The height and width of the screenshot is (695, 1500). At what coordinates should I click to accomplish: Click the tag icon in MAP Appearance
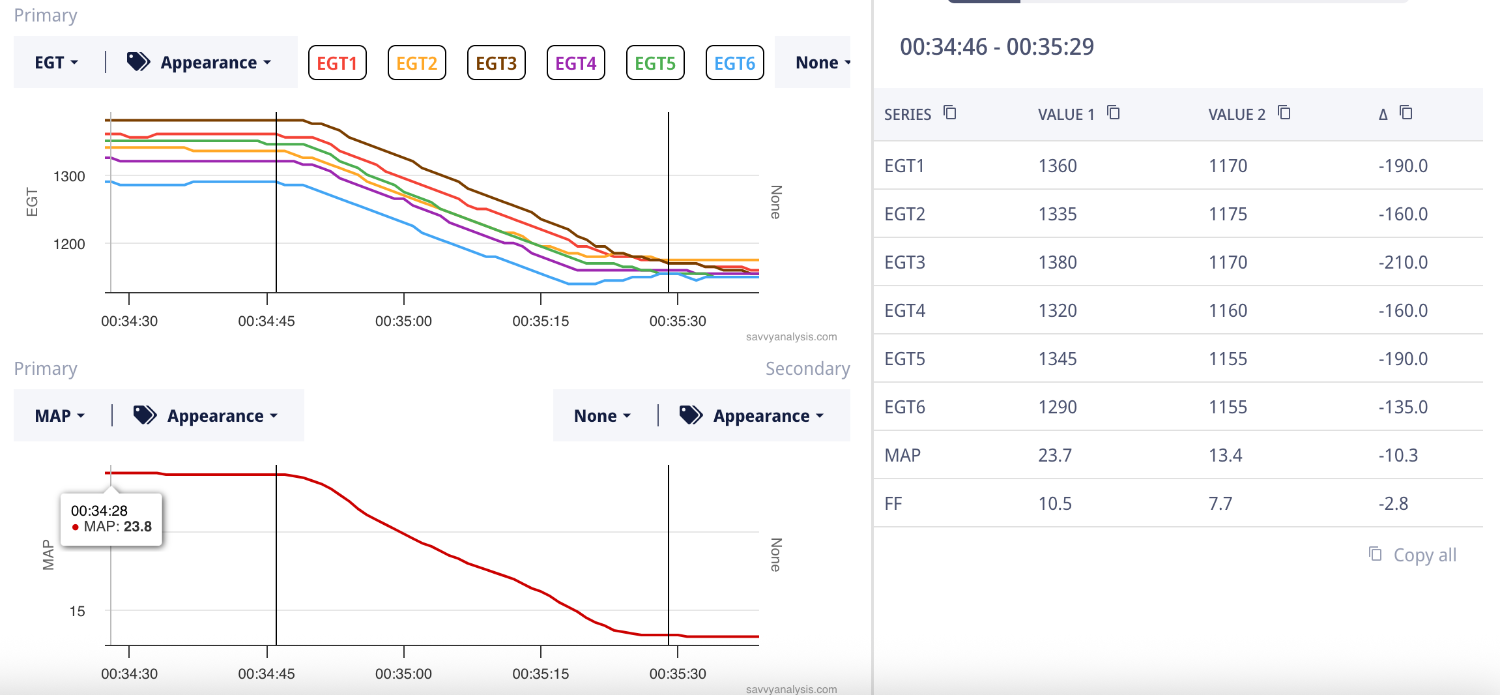click(x=145, y=415)
